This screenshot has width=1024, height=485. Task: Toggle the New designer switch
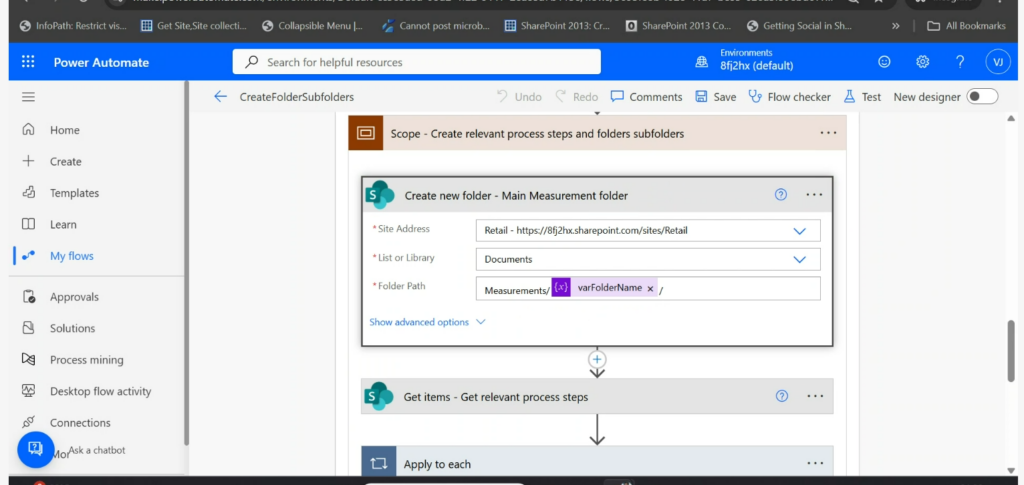982,97
